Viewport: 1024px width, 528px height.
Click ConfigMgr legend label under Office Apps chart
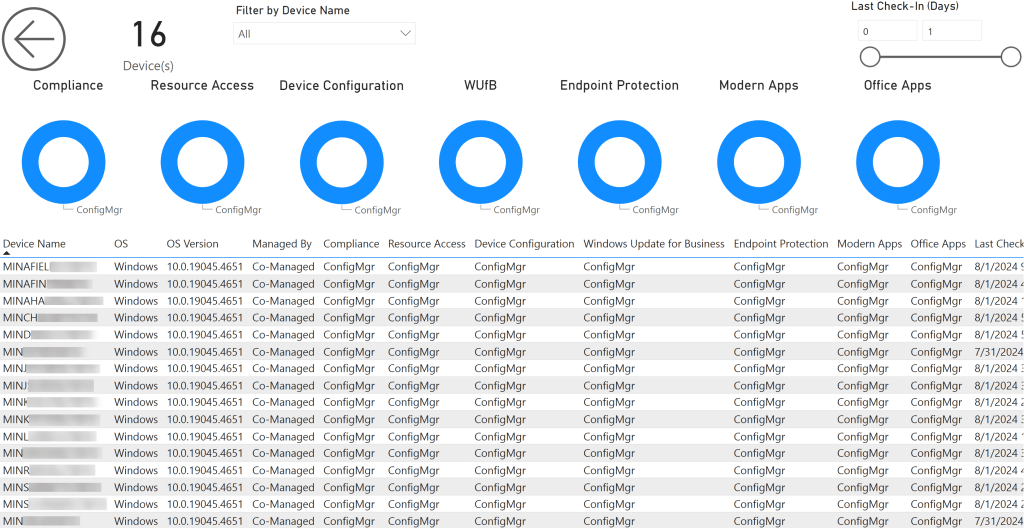[x=934, y=210]
